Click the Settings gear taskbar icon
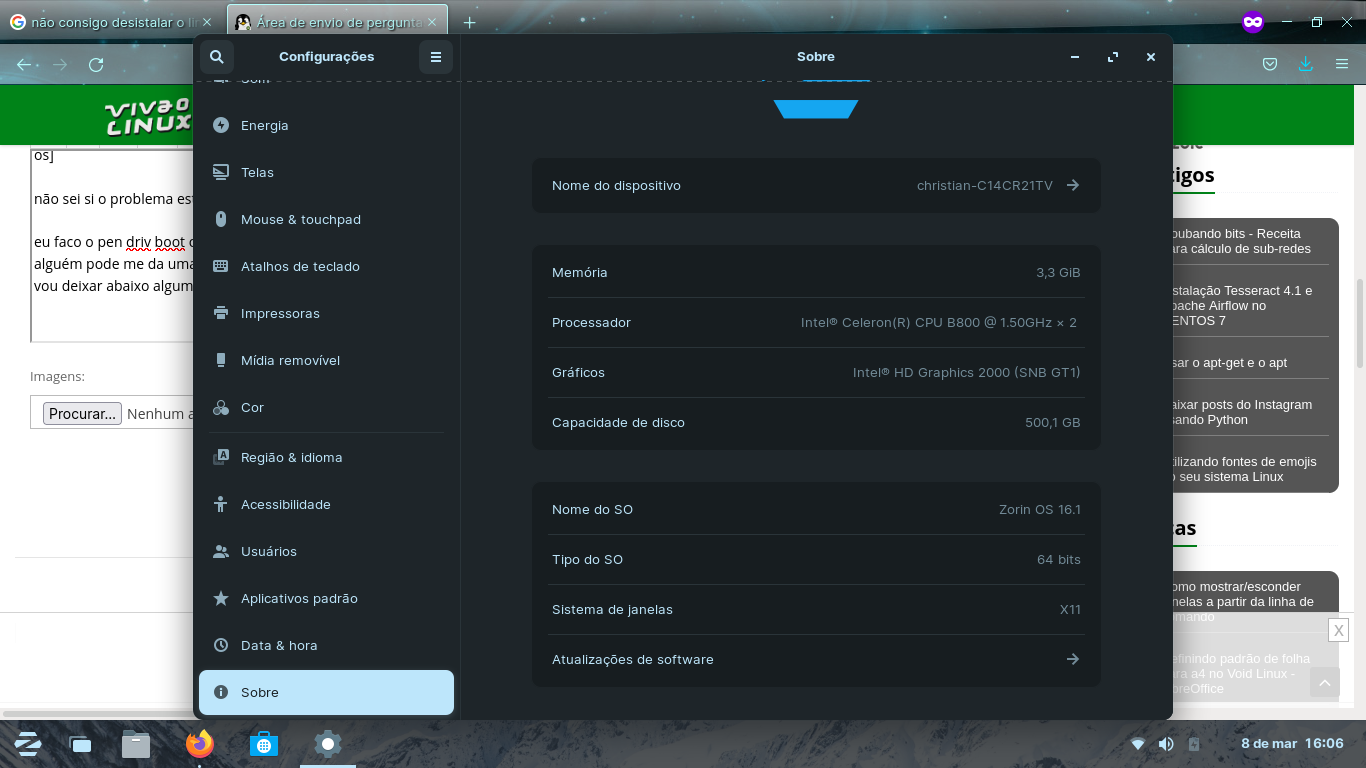The height and width of the screenshot is (768, 1366). coord(328,744)
